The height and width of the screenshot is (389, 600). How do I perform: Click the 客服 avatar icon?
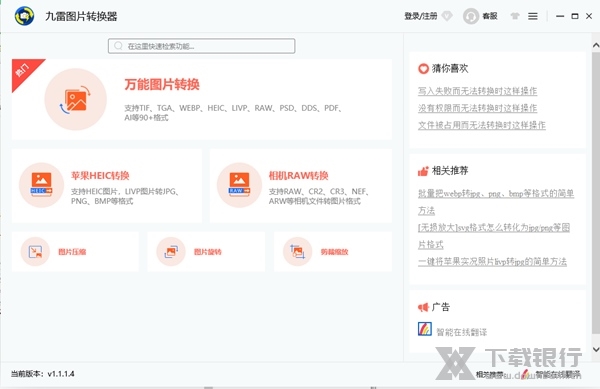point(471,16)
